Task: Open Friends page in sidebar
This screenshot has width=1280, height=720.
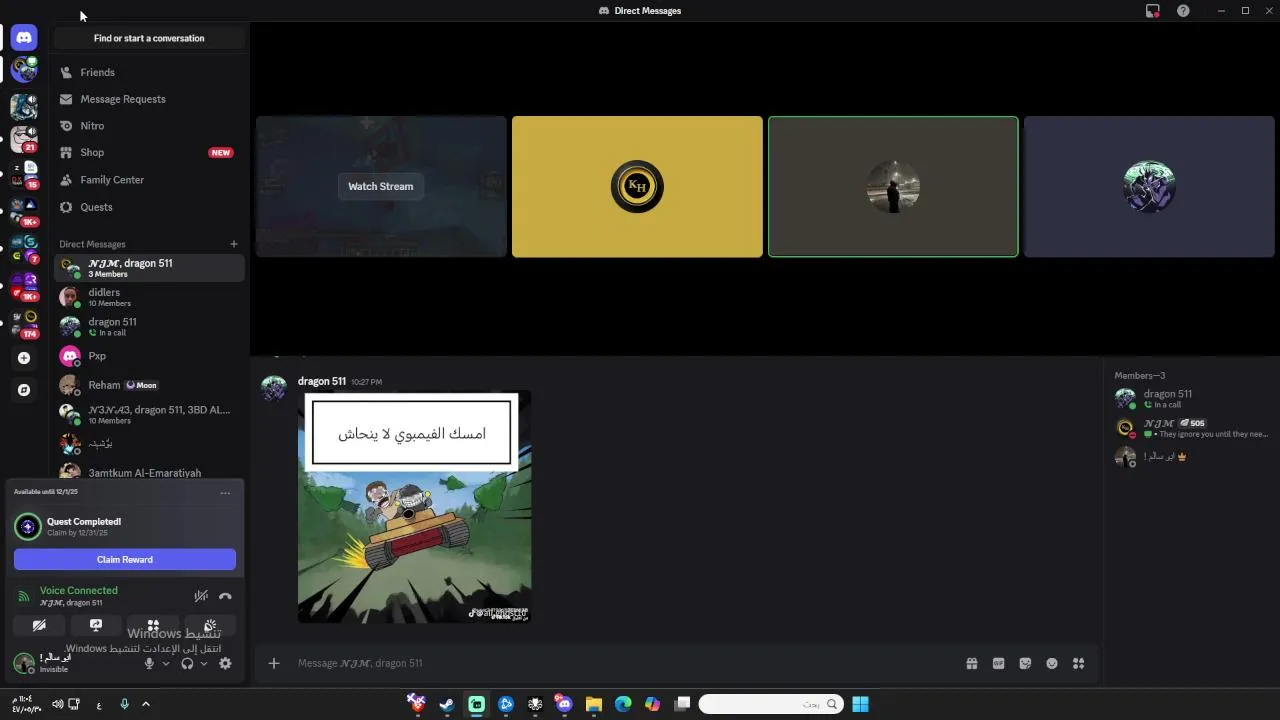Action: (x=149, y=72)
